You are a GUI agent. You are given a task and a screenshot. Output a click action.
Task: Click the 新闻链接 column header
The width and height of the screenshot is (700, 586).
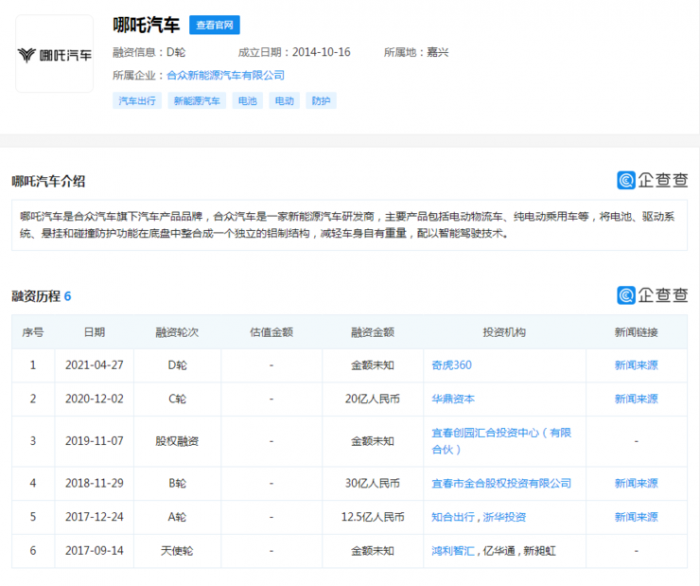636,332
